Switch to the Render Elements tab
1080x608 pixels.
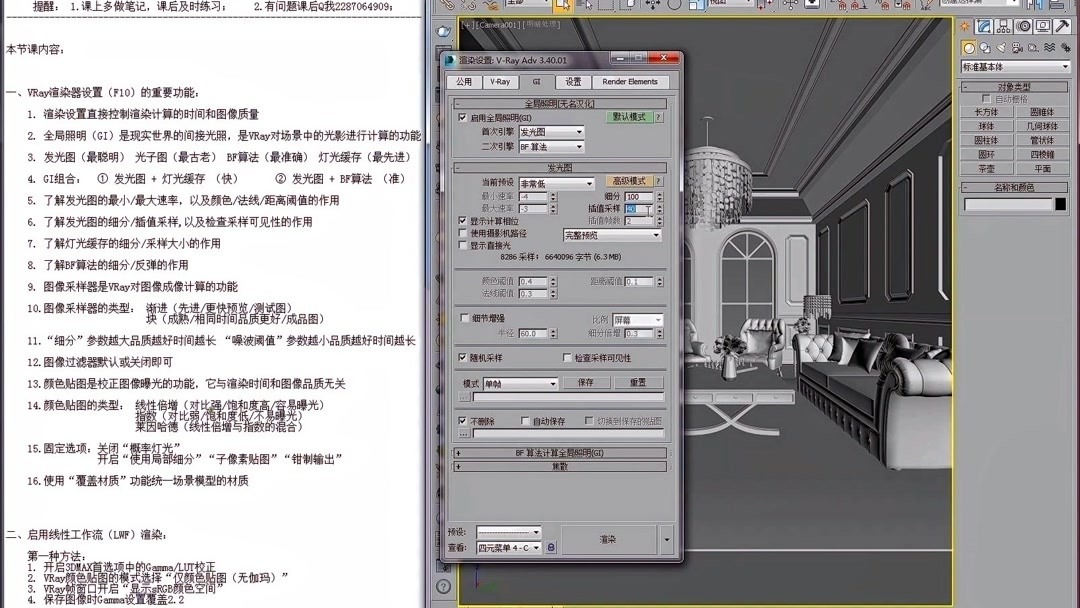click(x=630, y=82)
